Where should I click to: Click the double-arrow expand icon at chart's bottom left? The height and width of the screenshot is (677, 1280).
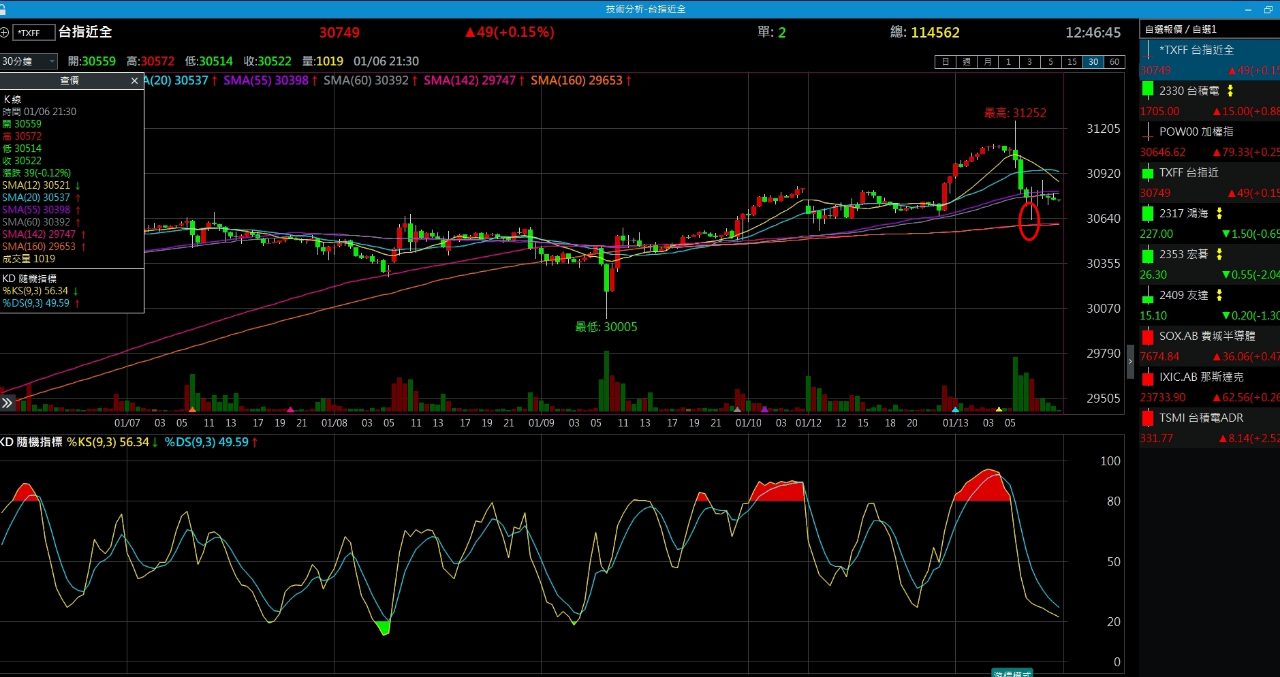point(8,403)
